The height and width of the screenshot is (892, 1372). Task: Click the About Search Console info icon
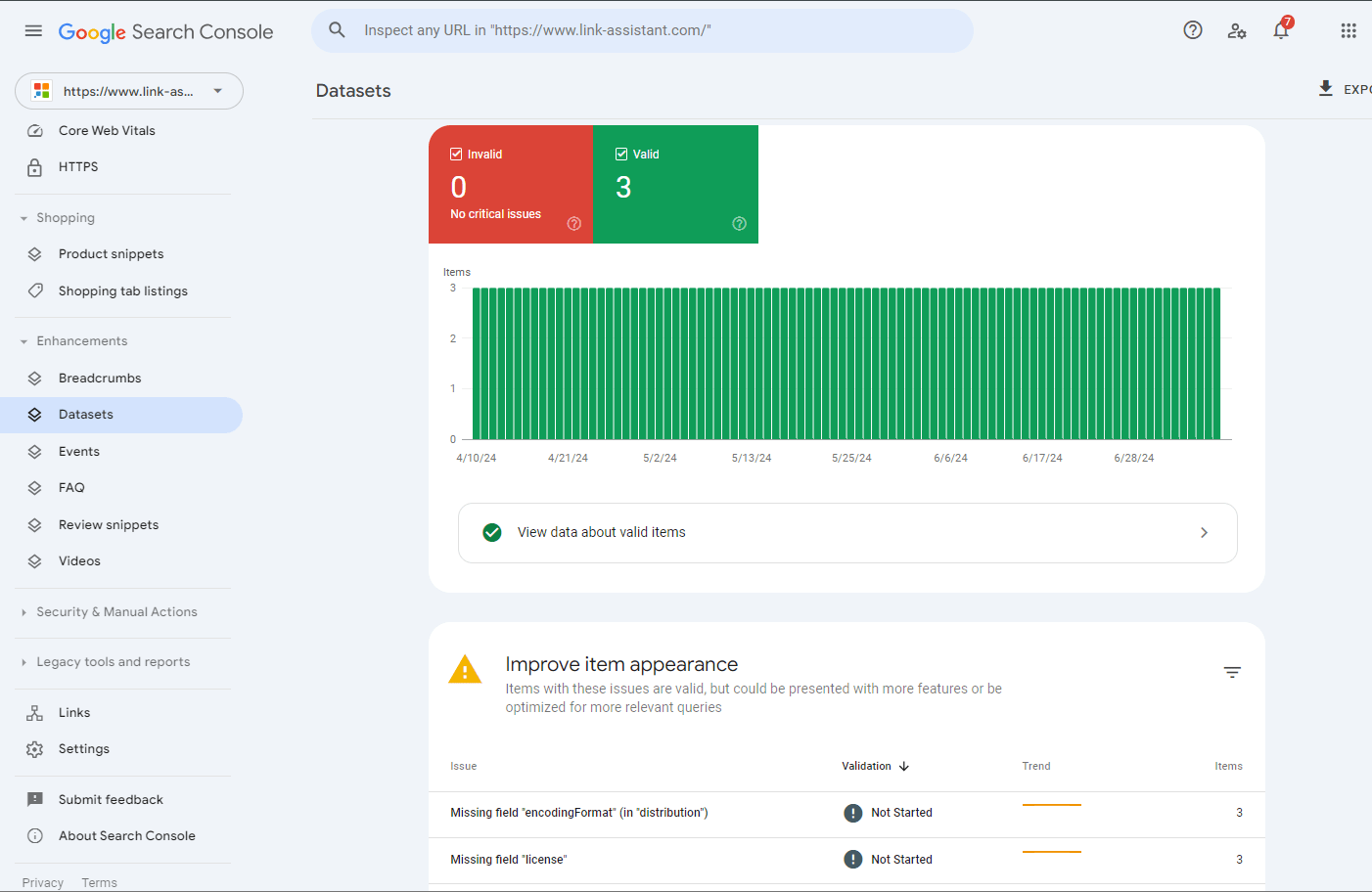click(x=35, y=836)
